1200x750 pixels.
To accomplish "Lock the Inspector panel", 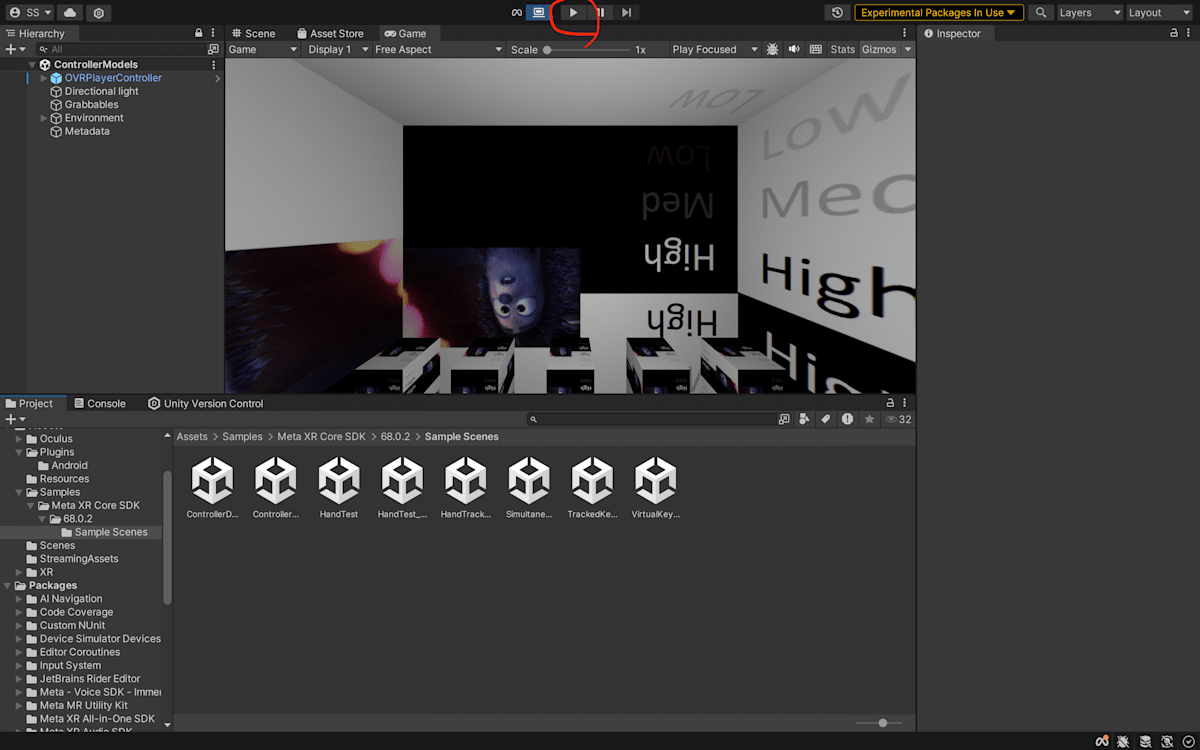I will [x=1174, y=33].
